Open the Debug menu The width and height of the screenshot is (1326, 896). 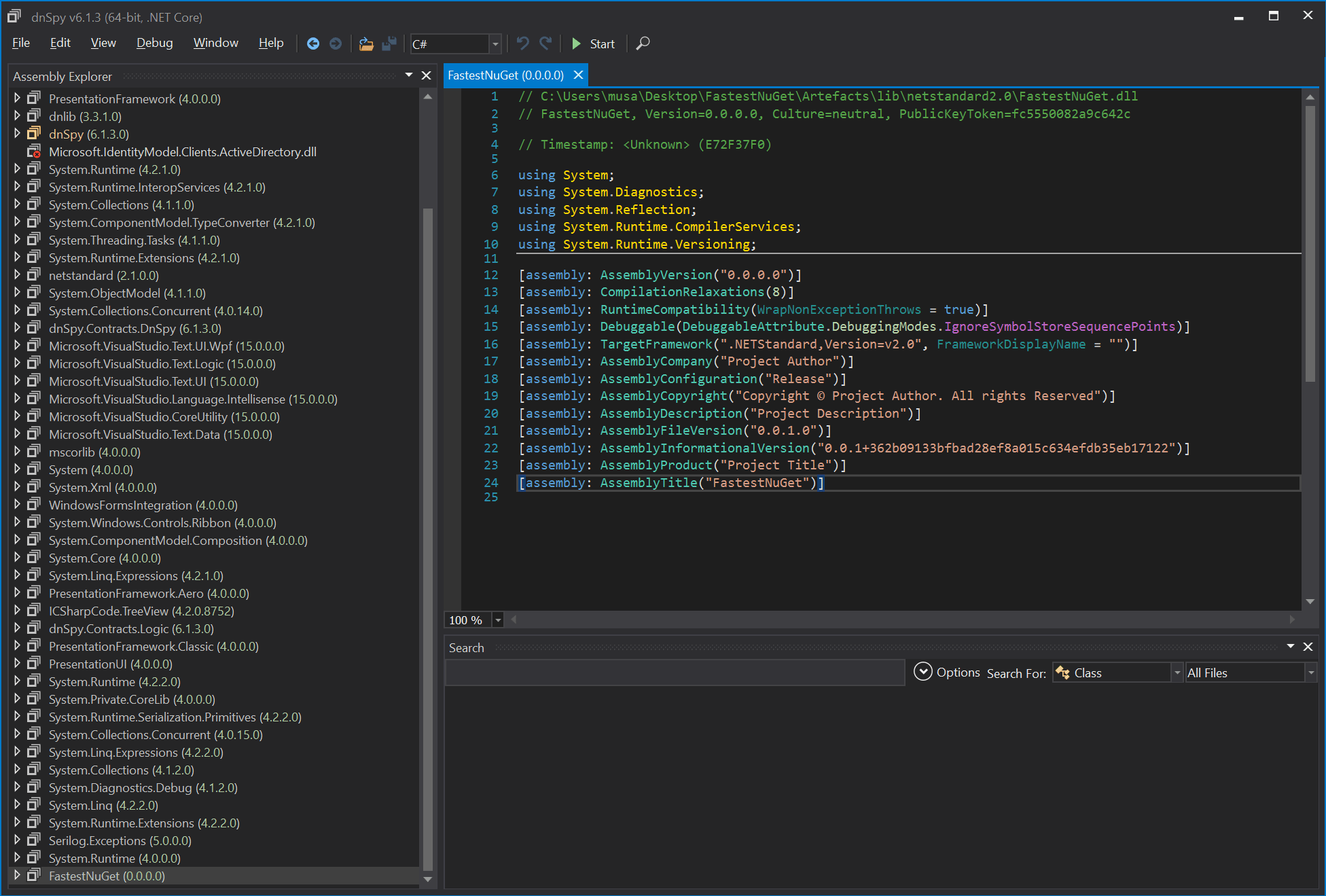click(x=154, y=43)
